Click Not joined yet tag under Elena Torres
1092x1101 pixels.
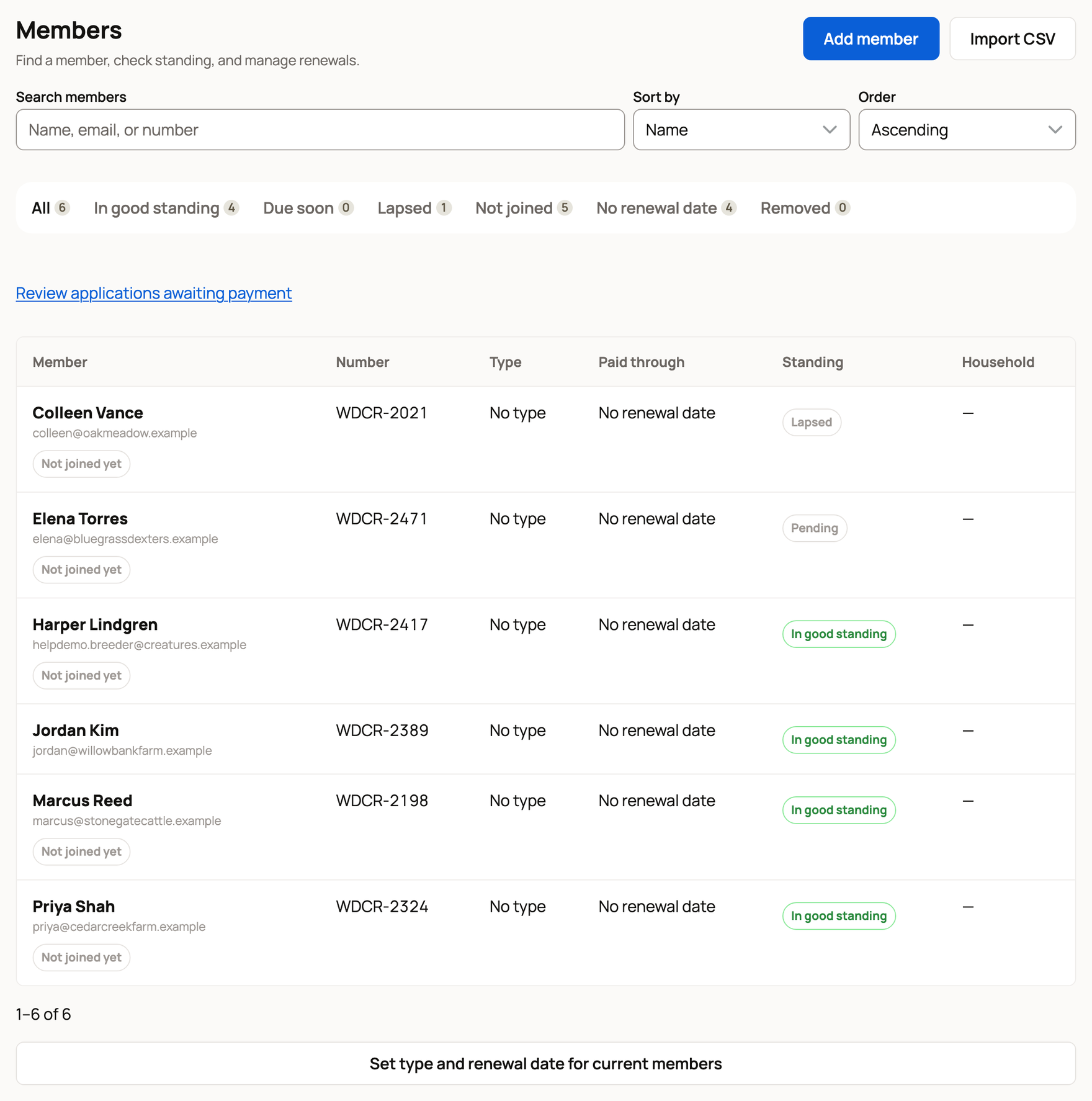coord(81,570)
